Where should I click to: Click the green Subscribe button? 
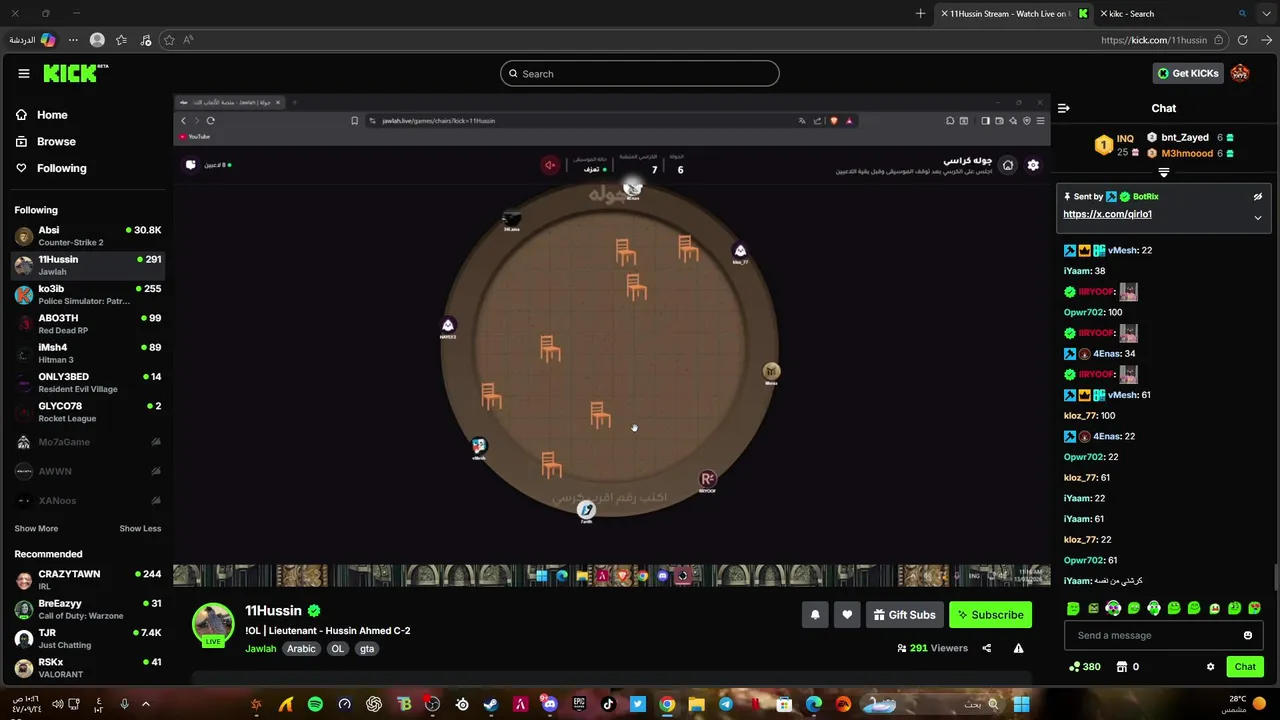[990, 615]
